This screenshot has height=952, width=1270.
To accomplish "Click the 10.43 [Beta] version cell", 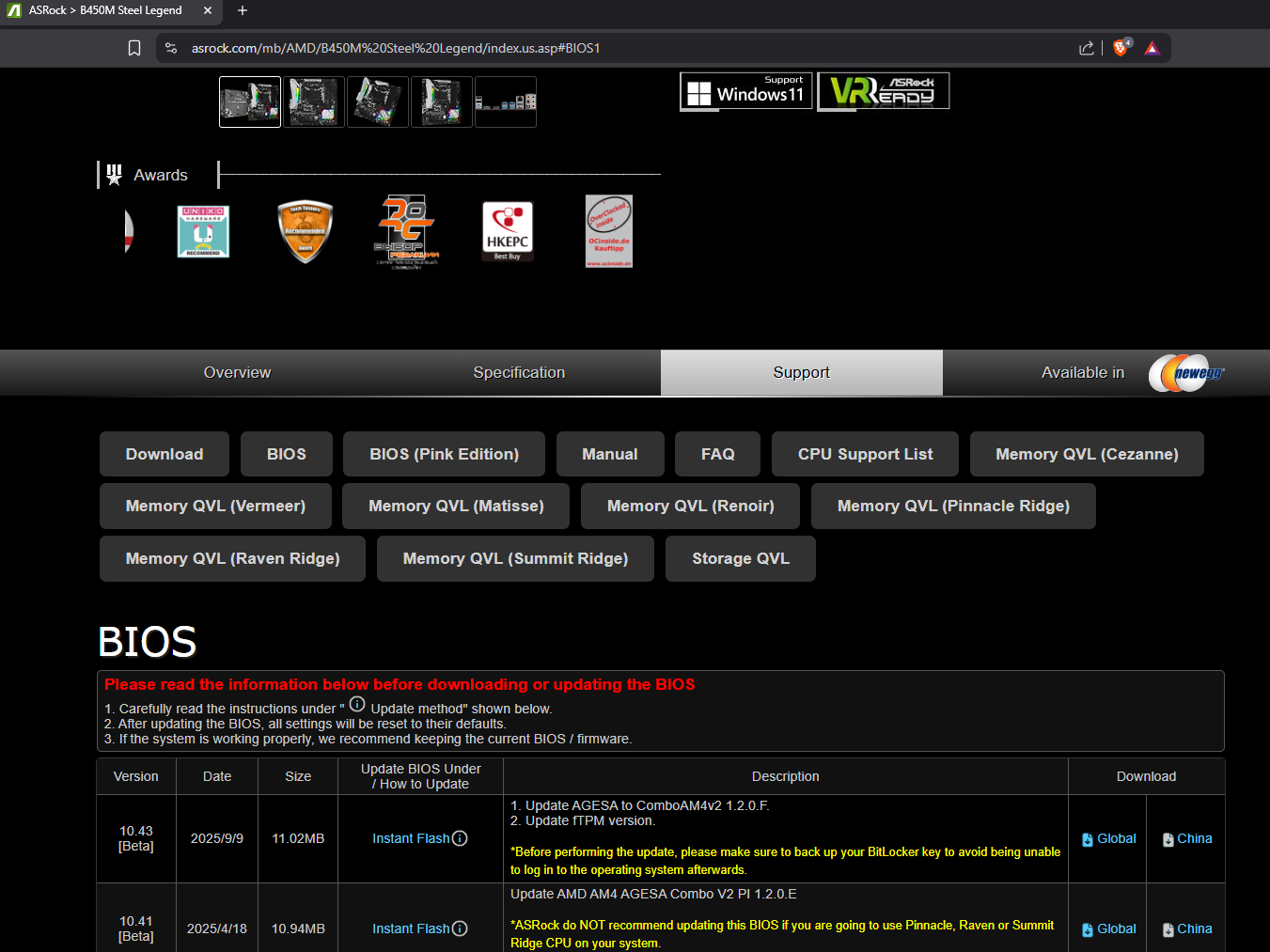I will pyautogui.click(x=136, y=838).
